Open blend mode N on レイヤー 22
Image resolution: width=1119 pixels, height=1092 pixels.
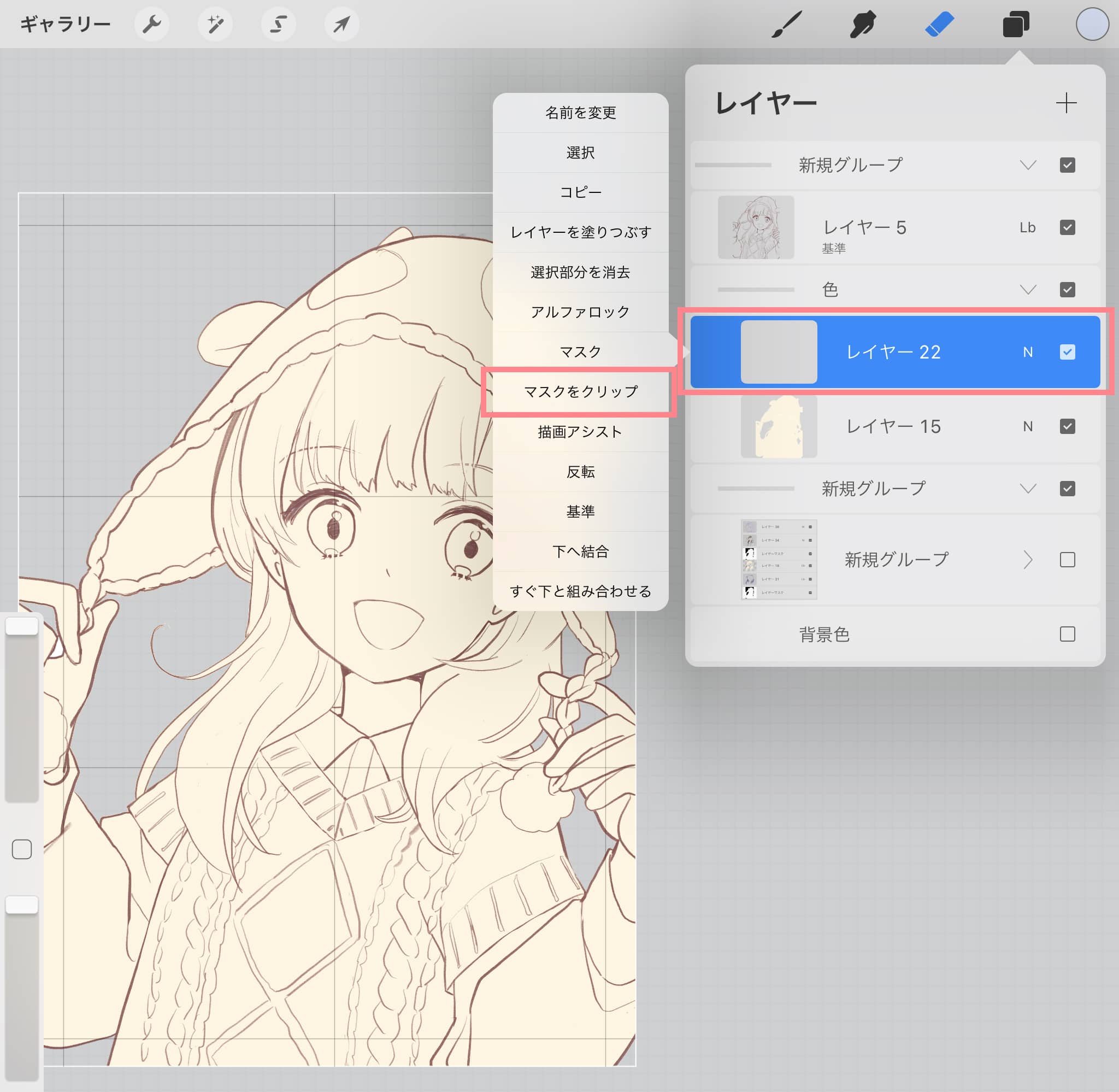point(1028,352)
